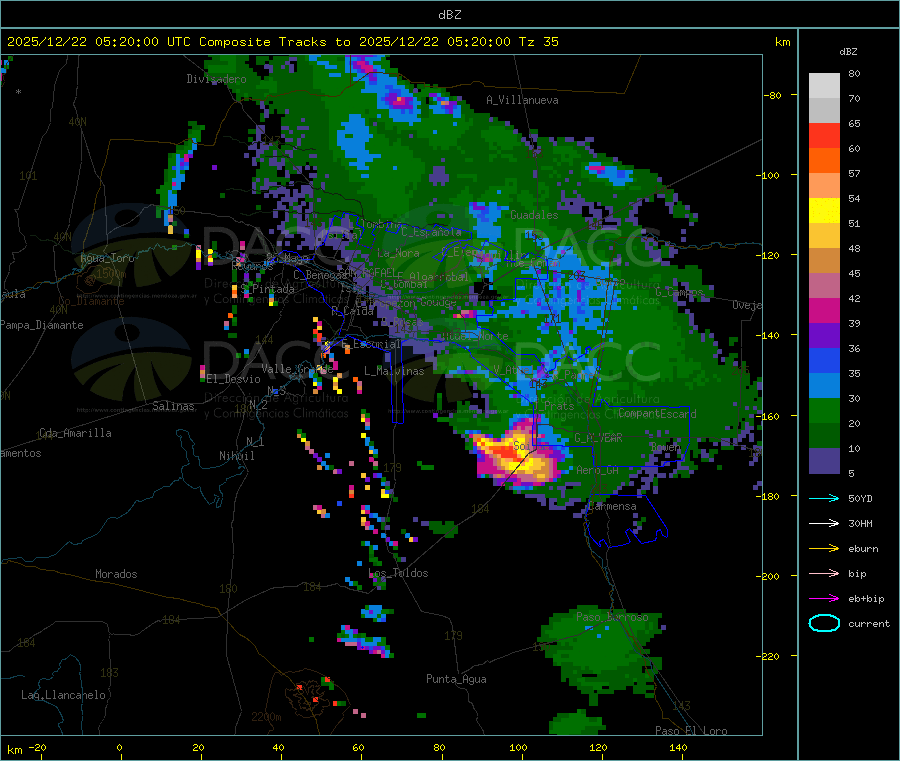Select the light blue 30-35 dBZ swatch
Image resolution: width=900 pixels, height=761 pixels.
click(x=824, y=386)
